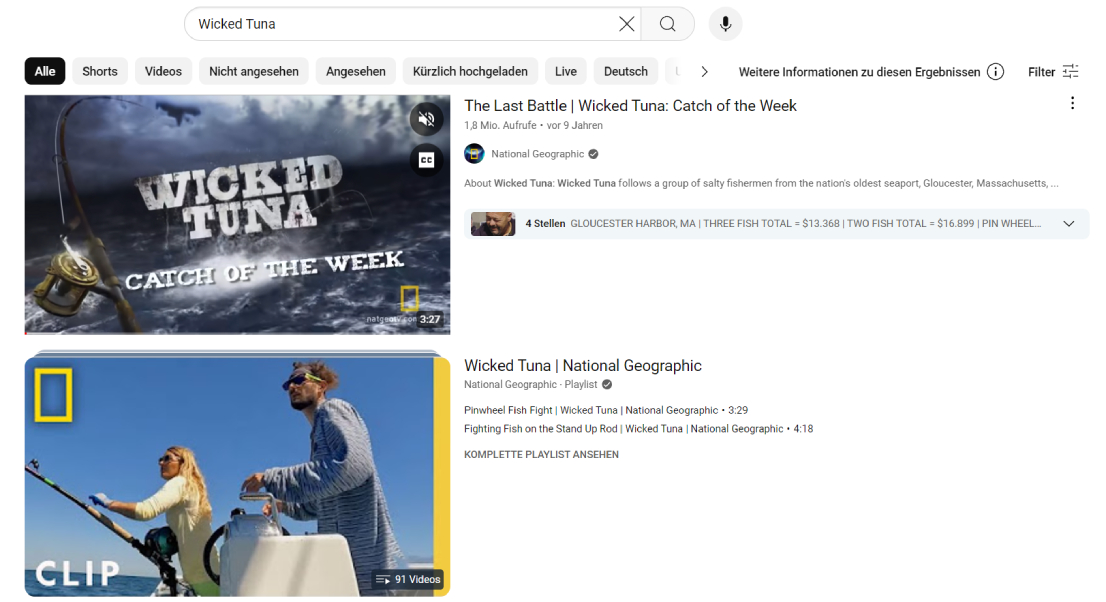
Task: Select the Alle filter chip
Action: [x=45, y=71]
